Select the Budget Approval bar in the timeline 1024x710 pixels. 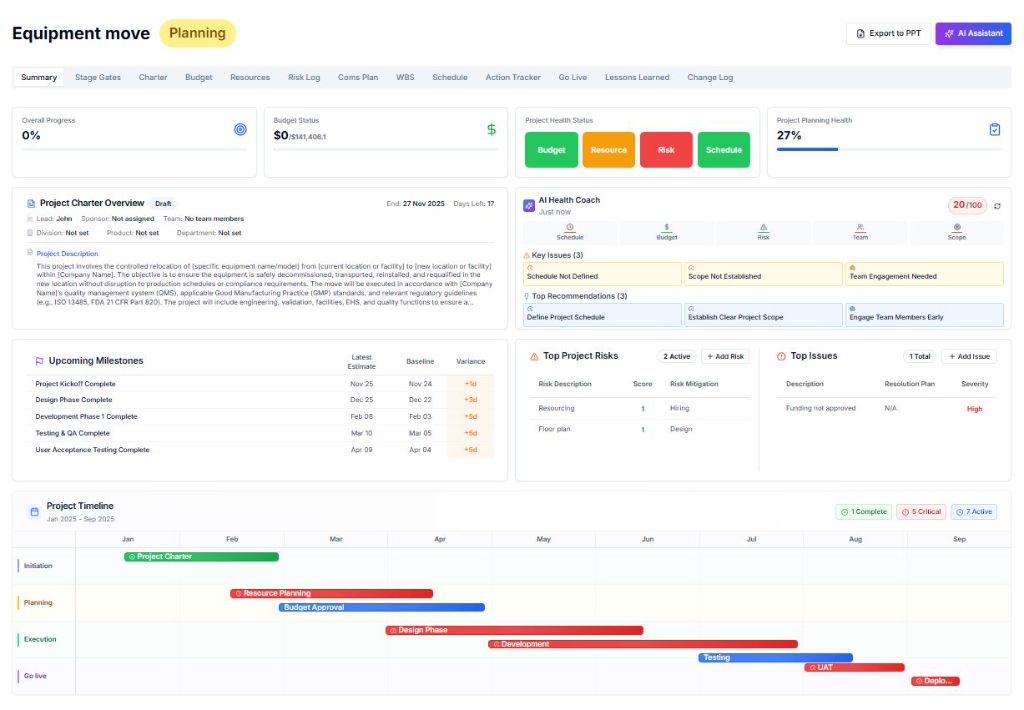tap(380, 606)
